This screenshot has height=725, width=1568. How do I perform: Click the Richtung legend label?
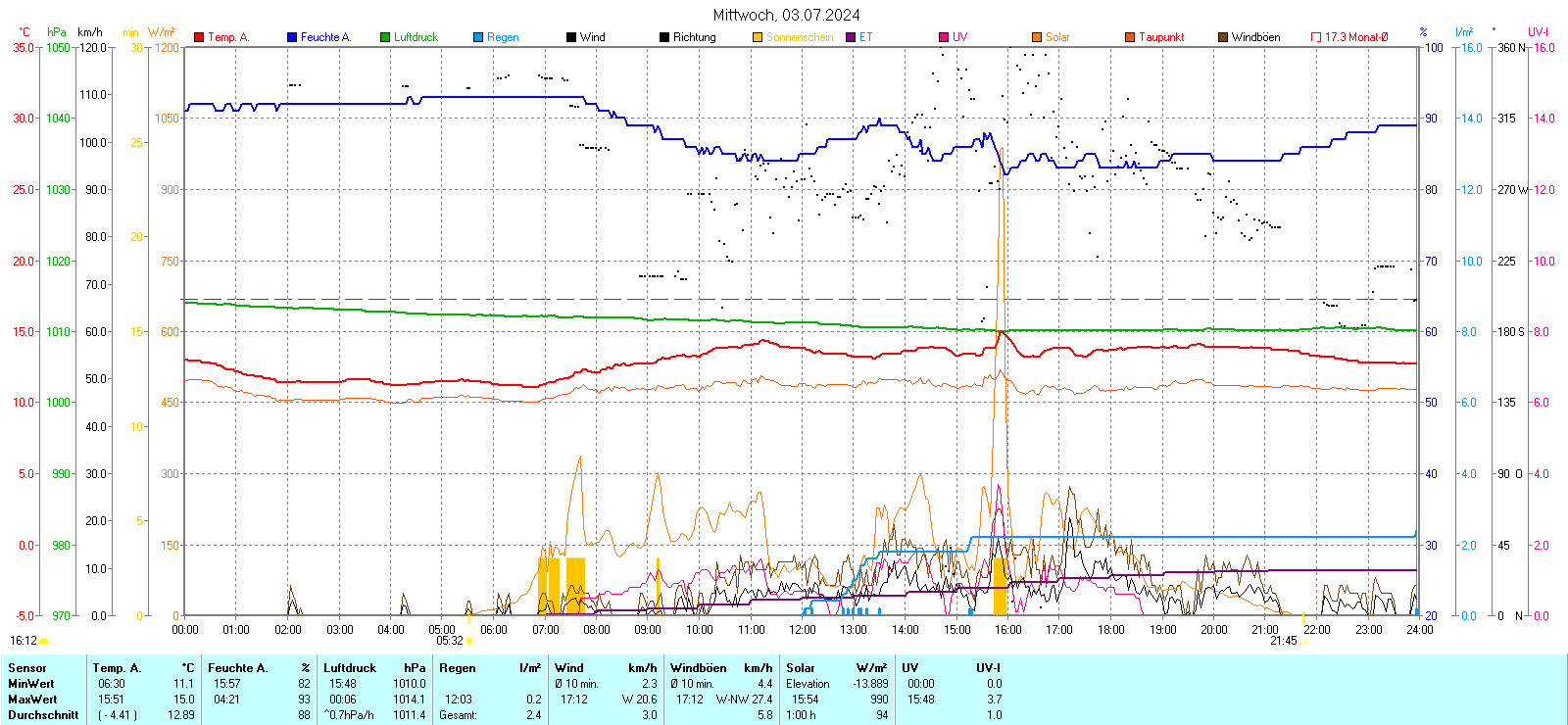pyautogui.click(x=694, y=37)
